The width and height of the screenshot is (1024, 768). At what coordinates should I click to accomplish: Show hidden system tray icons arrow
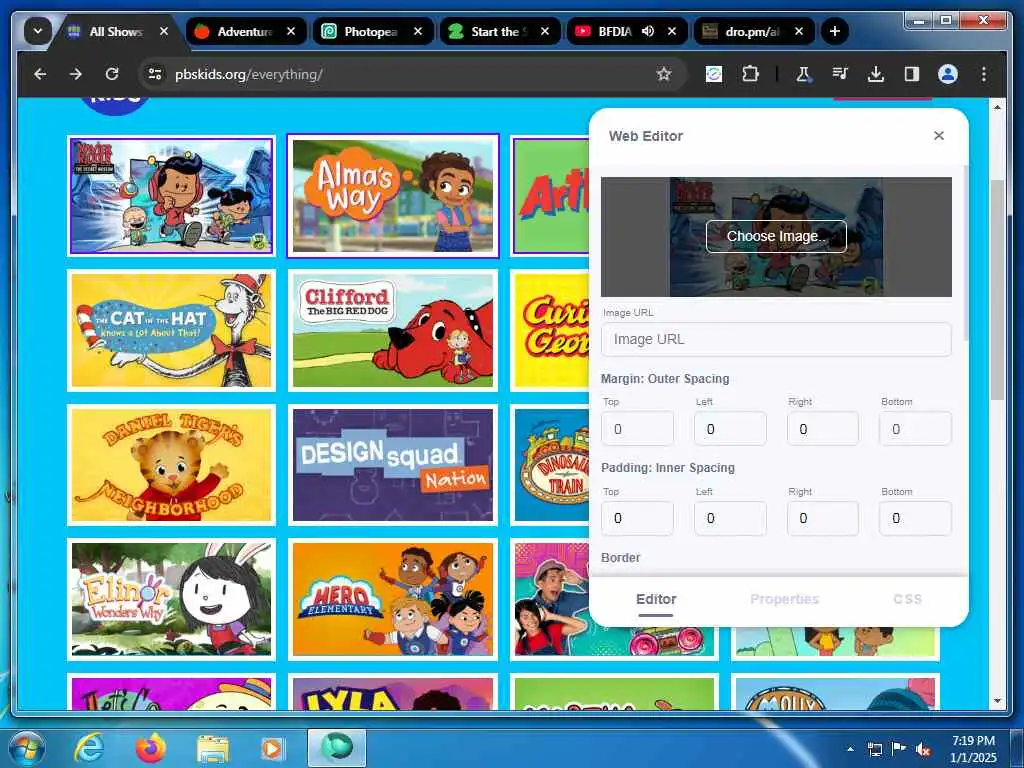(x=850, y=749)
